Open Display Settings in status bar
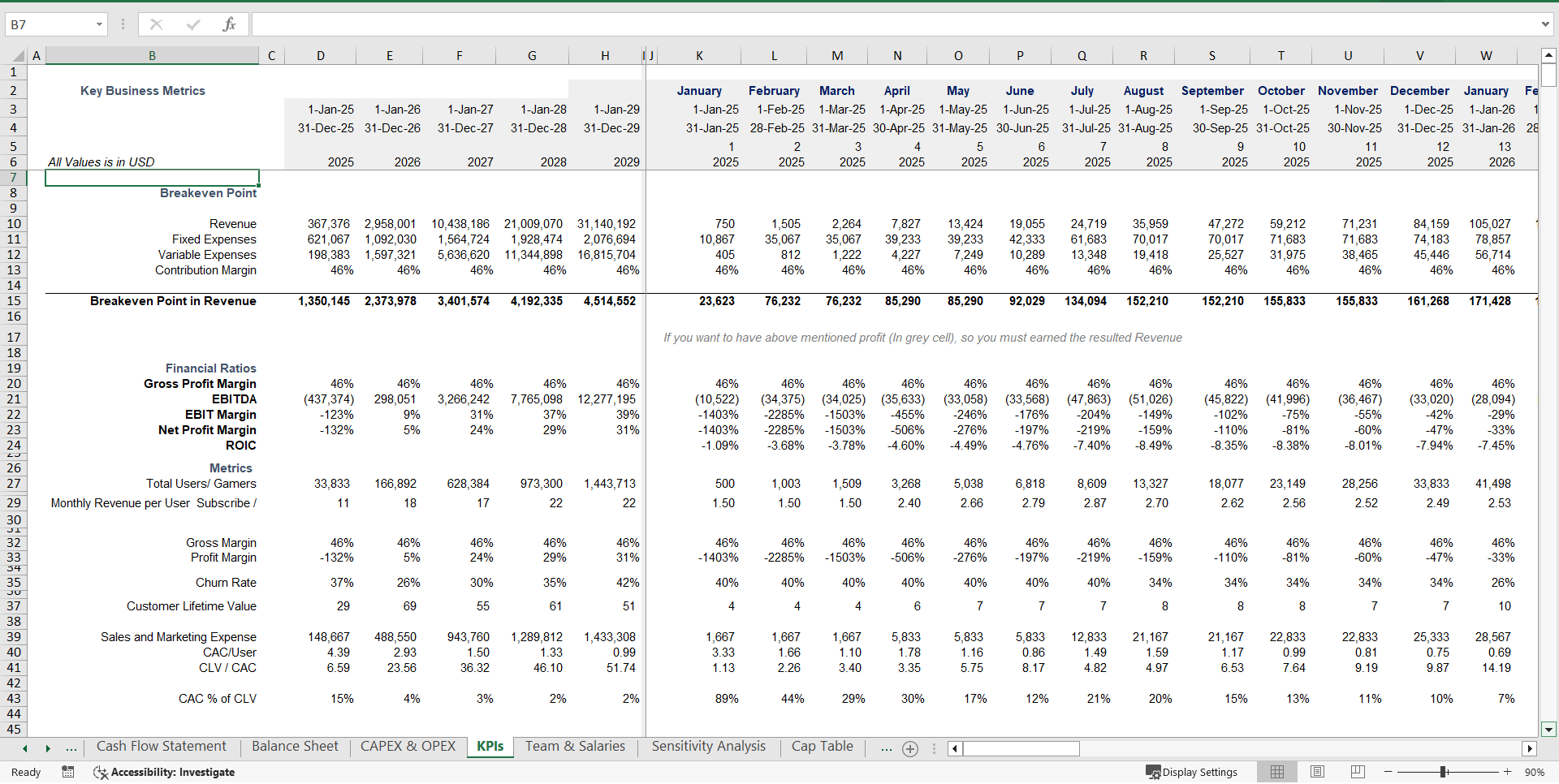 (1191, 772)
